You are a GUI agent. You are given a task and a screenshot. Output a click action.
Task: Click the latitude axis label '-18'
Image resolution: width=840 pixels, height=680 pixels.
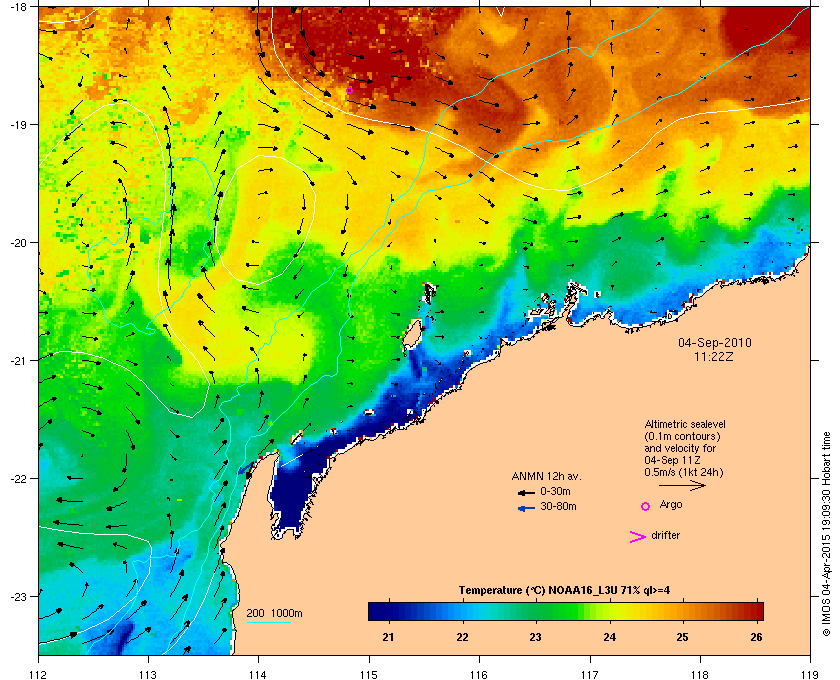[18, 6]
